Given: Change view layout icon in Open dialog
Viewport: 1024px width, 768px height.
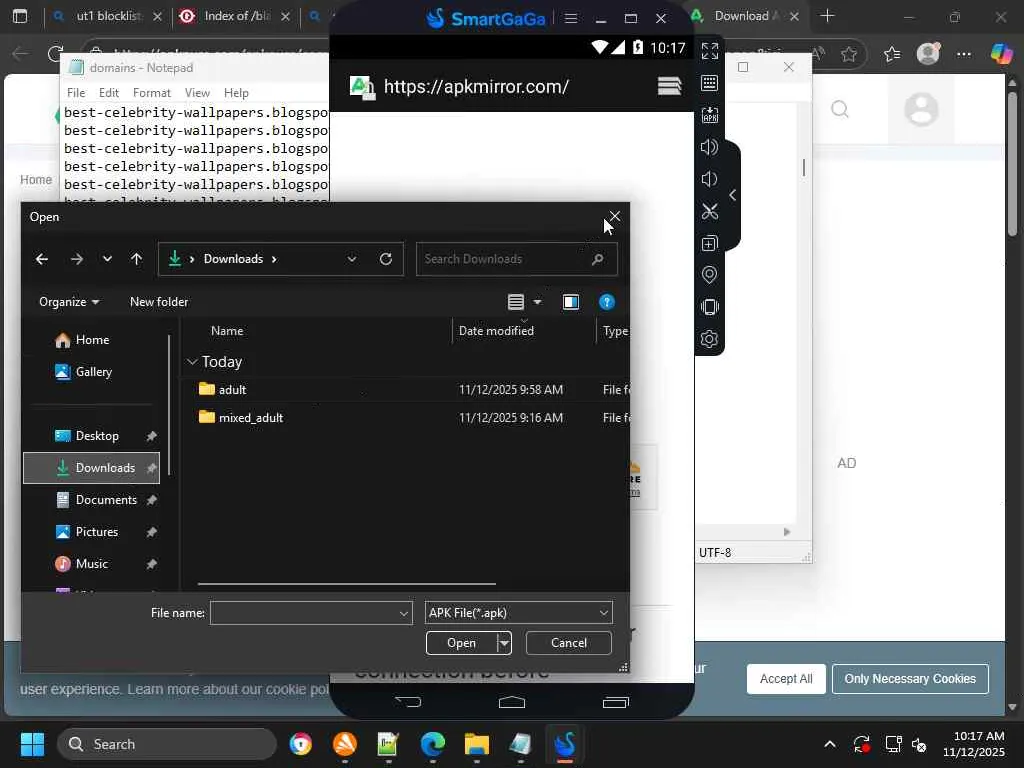Looking at the screenshot, I should (516, 302).
